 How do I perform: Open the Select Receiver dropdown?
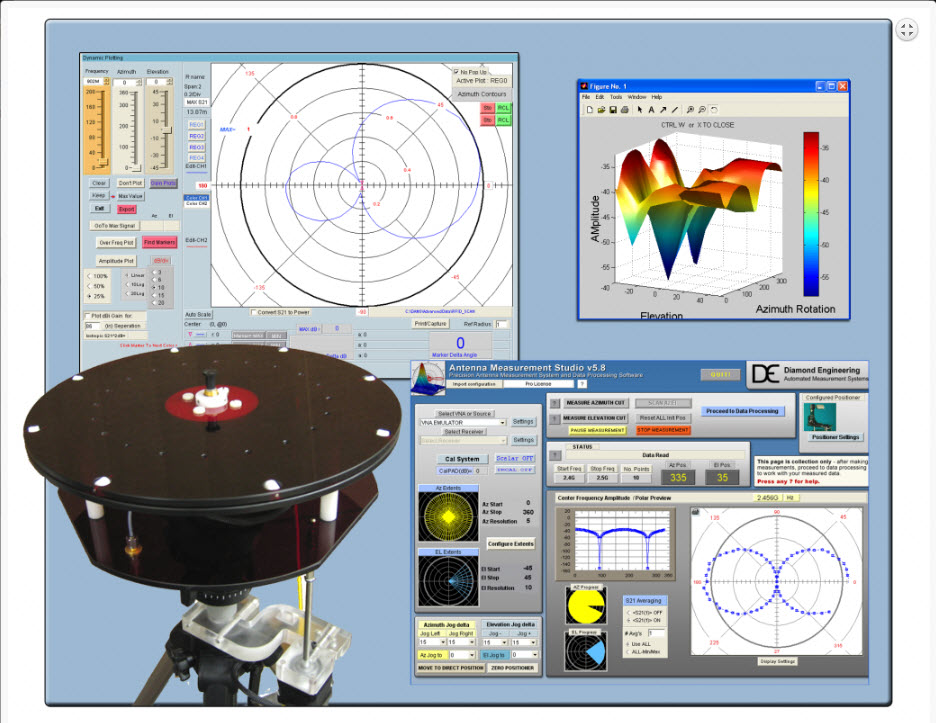[503, 441]
